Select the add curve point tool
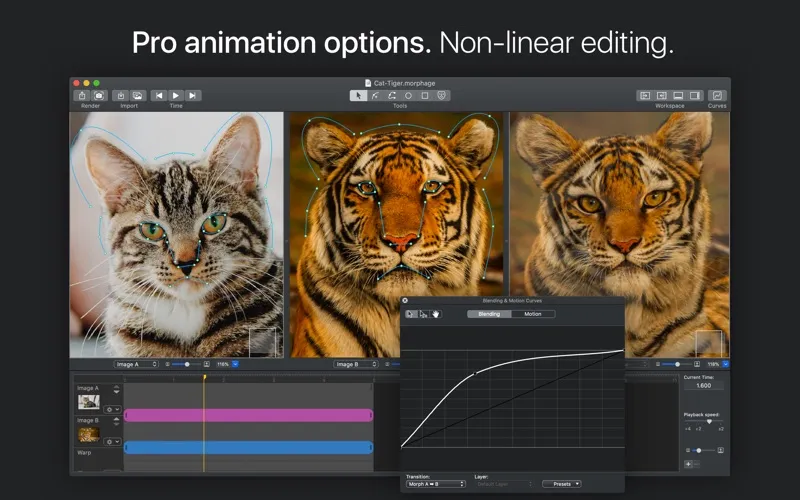 click(x=423, y=314)
